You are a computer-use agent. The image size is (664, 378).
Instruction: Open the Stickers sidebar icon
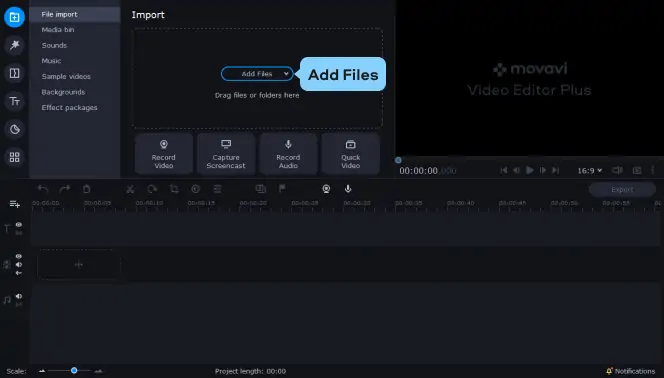pyautogui.click(x=14, y=129)
